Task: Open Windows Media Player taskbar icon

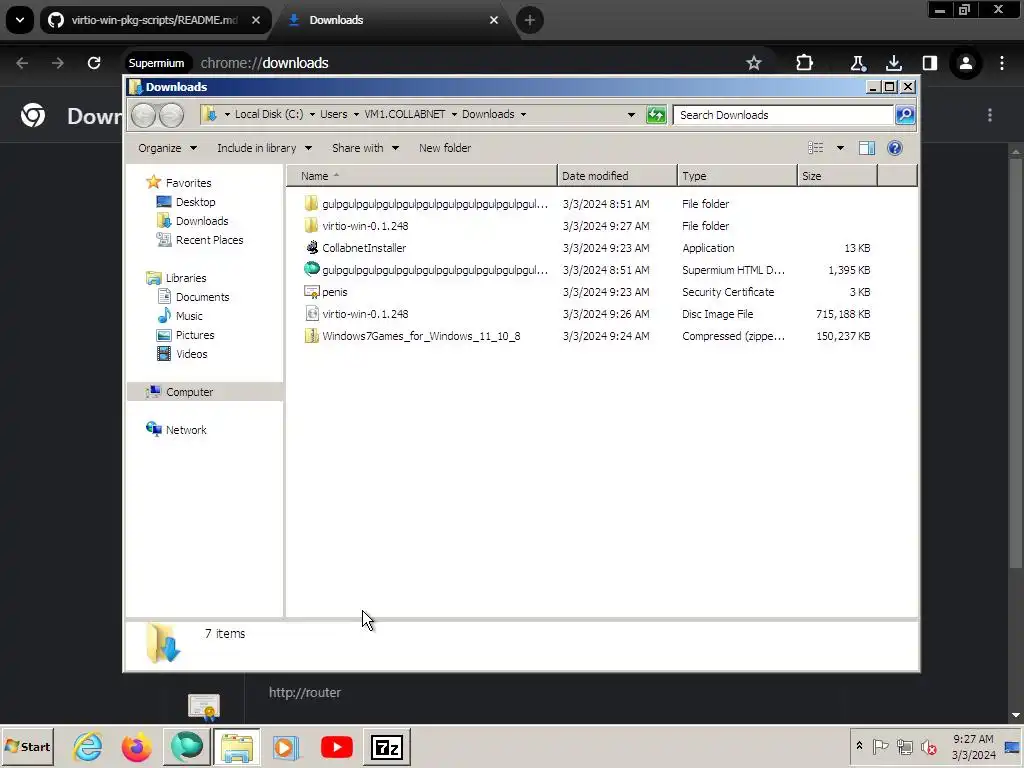Action: (285, 747)
